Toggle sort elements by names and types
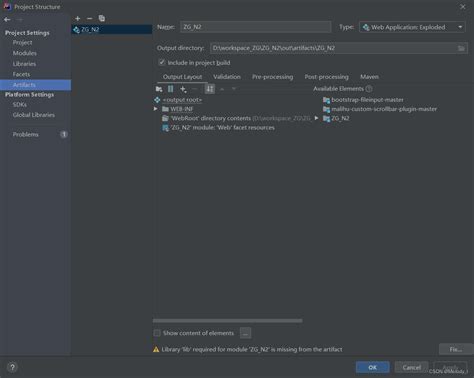The image size is (474, 378). point(210,89)
